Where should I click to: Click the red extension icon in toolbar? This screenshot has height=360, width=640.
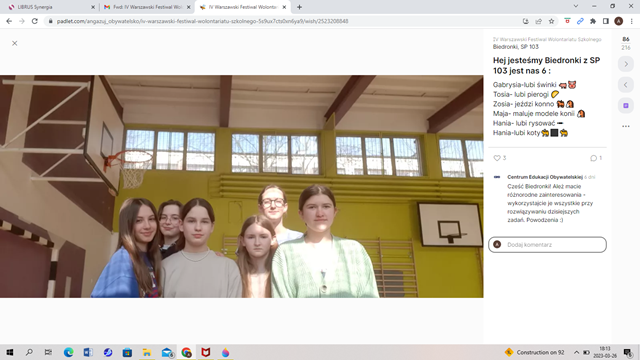pos(567,21)
